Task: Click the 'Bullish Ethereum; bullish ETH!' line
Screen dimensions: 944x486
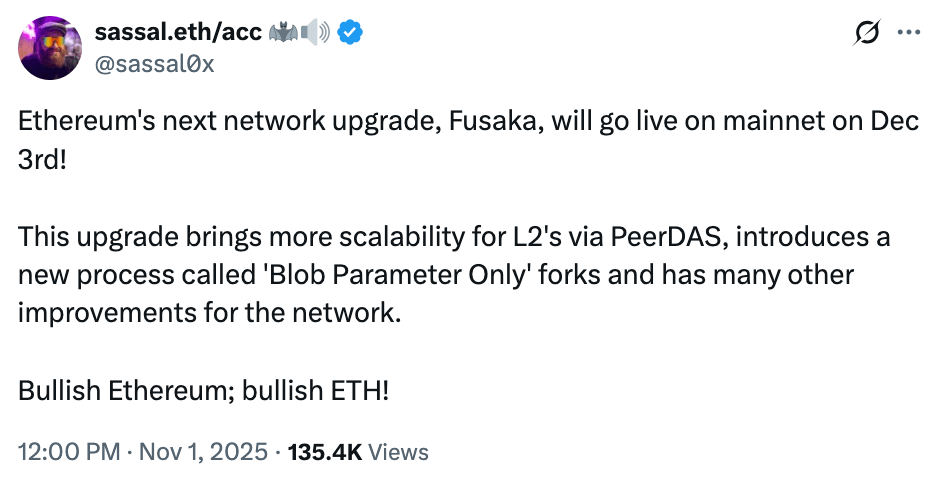Action: [203, 387]
